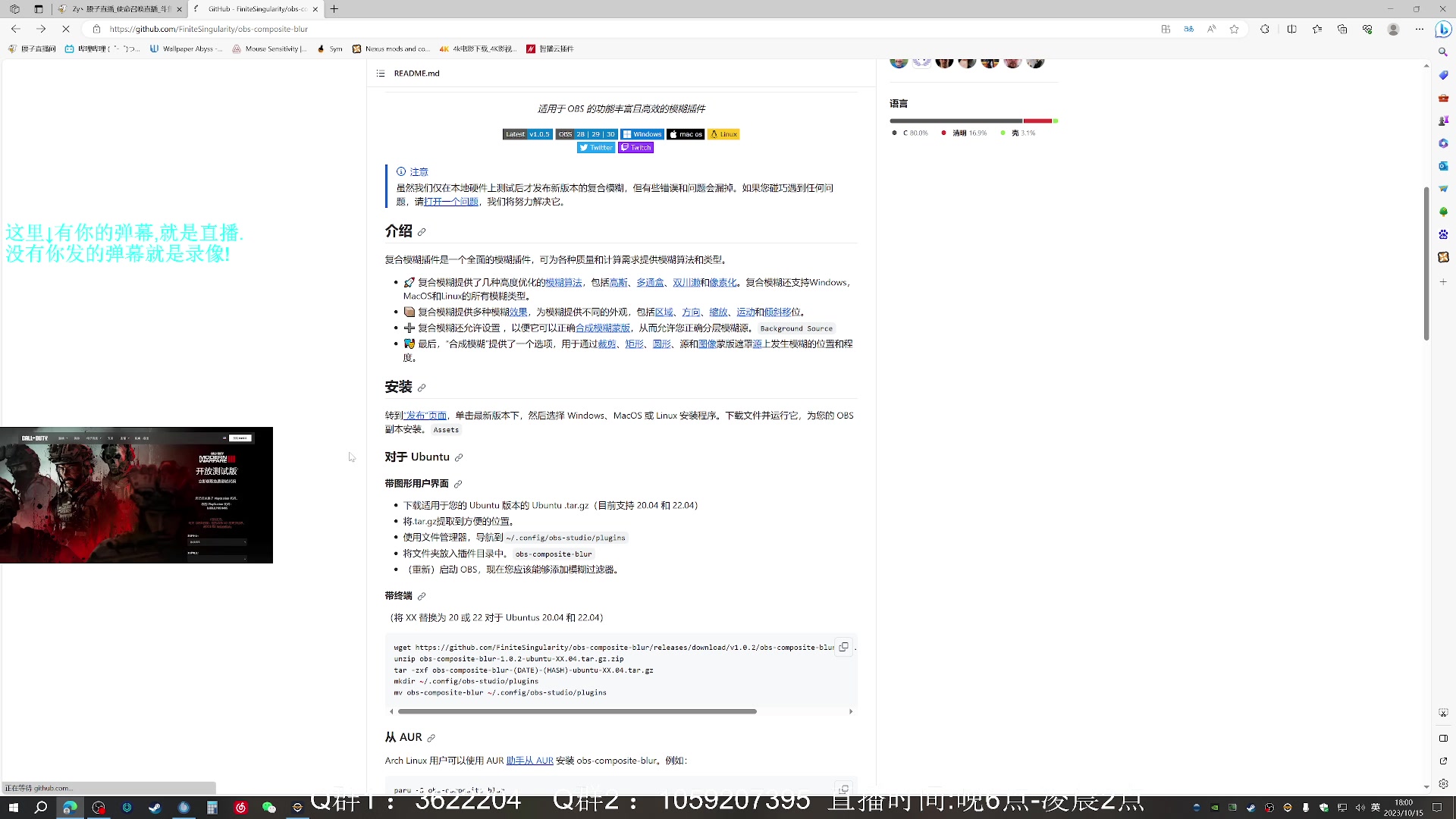
Task: Click the Windows platform badge
Action: point(642,134)
